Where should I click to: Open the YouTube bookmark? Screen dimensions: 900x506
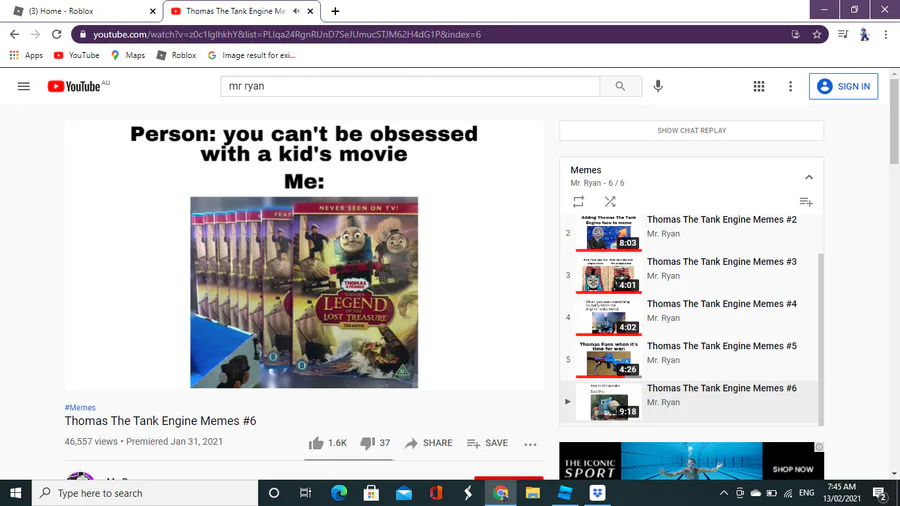click(x=76, y=55)
